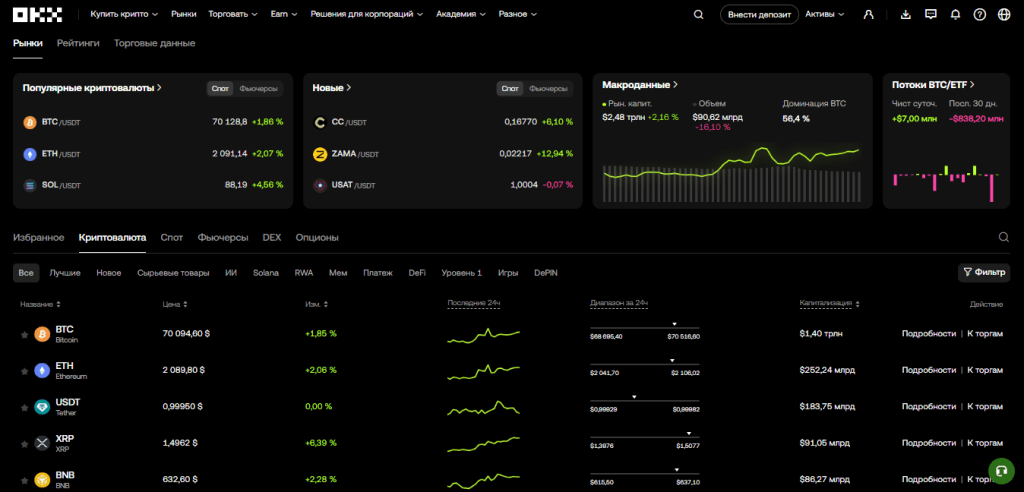Click the SOL icon in popular cryptocurrencies
1024x492 pixels.
29,186
